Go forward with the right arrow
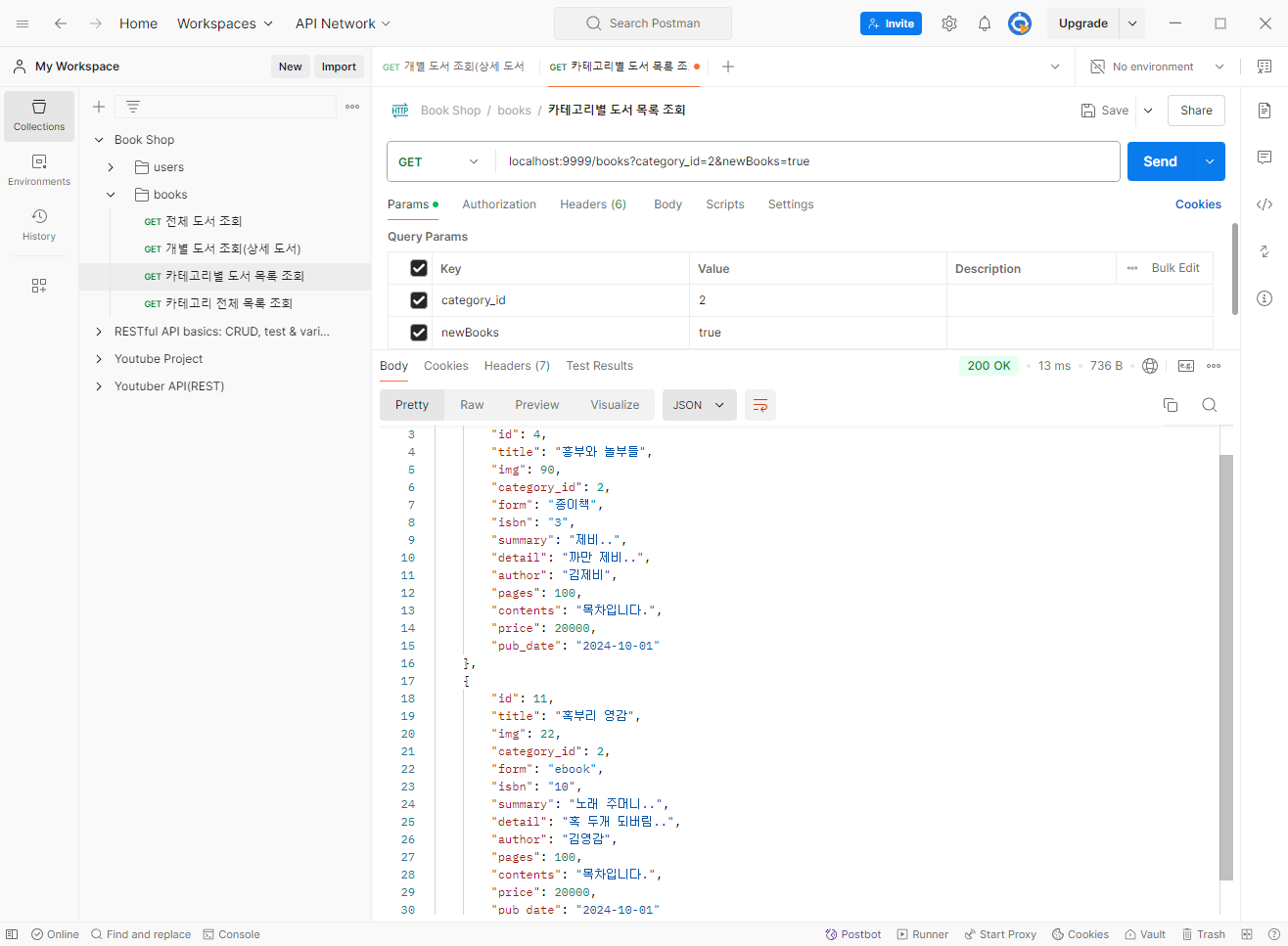The width and height of the screenshot is (1288, 946). [96, 23]
